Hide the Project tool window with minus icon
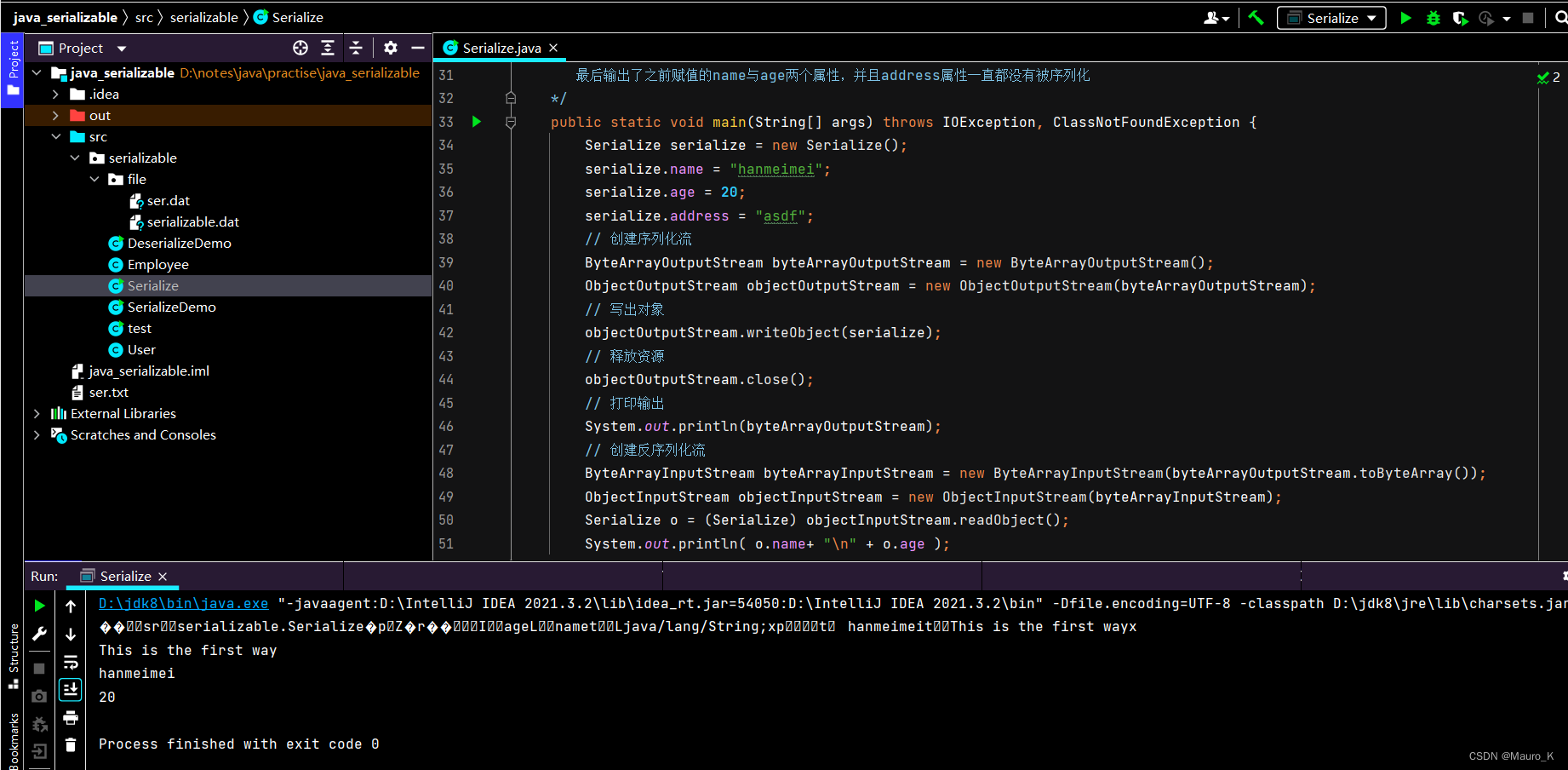The image size is (1568, 770). point(418,48)
